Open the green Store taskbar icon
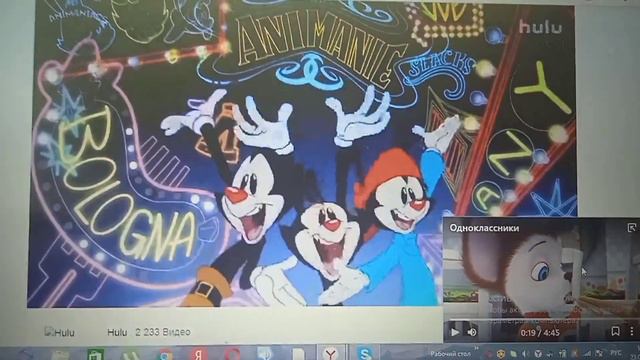The width and height of the screenshot is (640, 360). pos(95,354)
